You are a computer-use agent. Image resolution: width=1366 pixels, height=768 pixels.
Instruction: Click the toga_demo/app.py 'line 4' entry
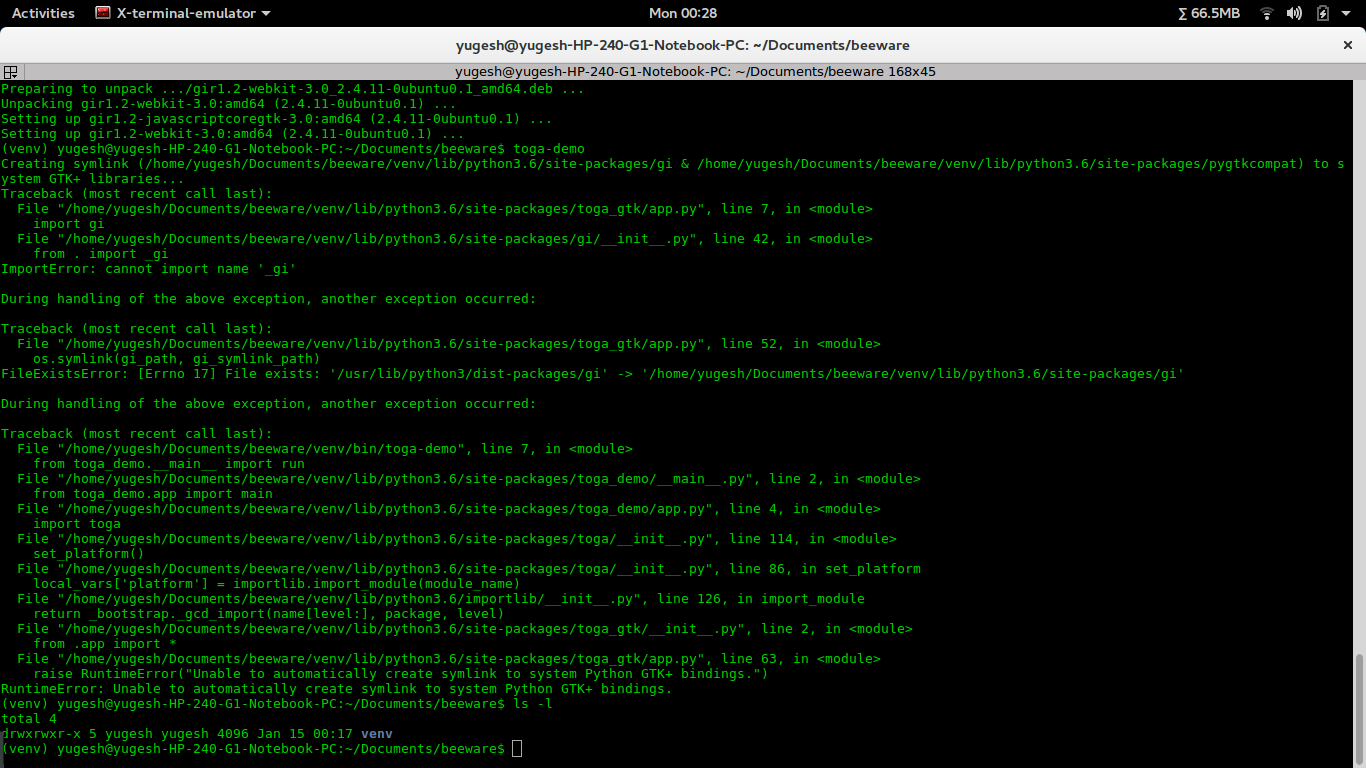click(448, 509)
